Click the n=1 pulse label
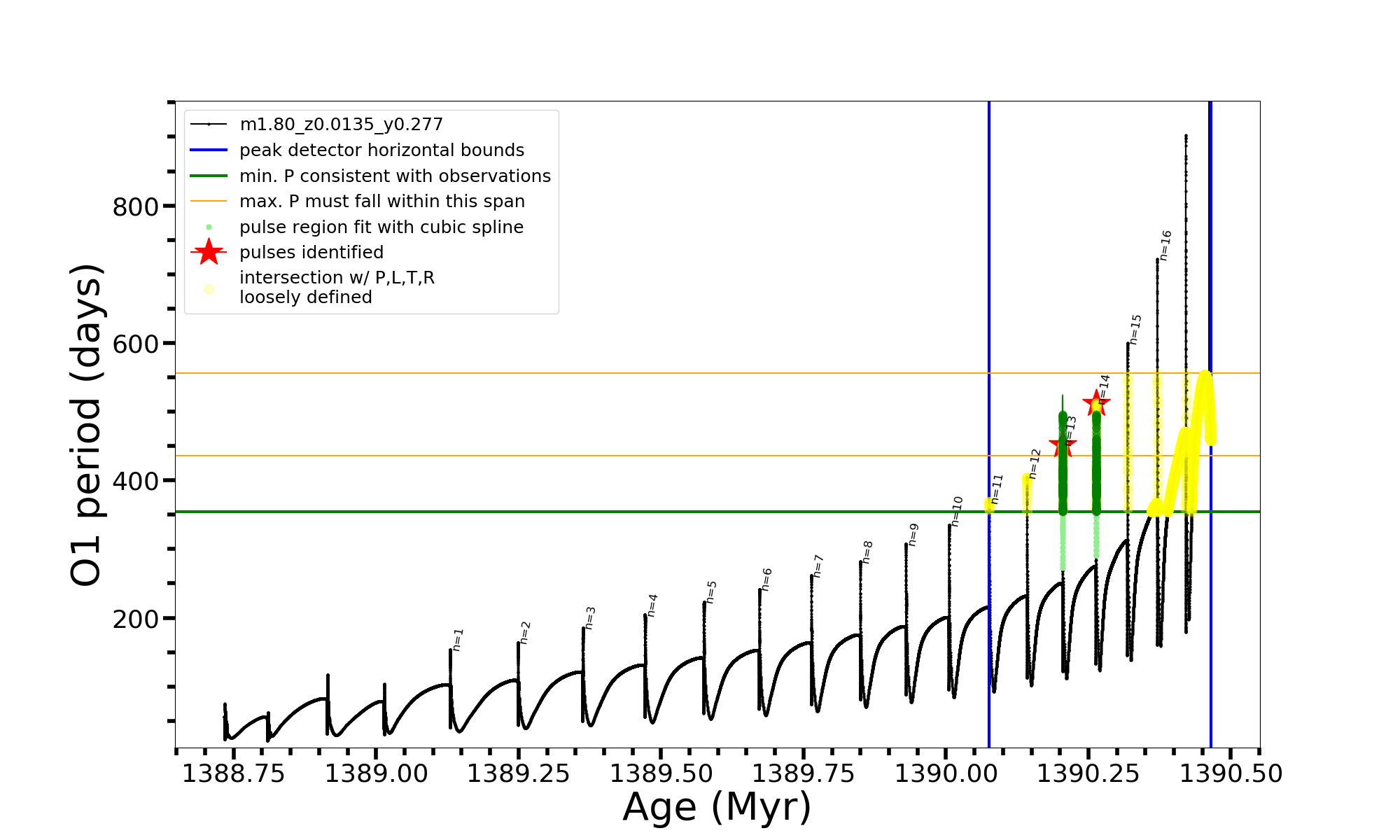 point(457,639)
